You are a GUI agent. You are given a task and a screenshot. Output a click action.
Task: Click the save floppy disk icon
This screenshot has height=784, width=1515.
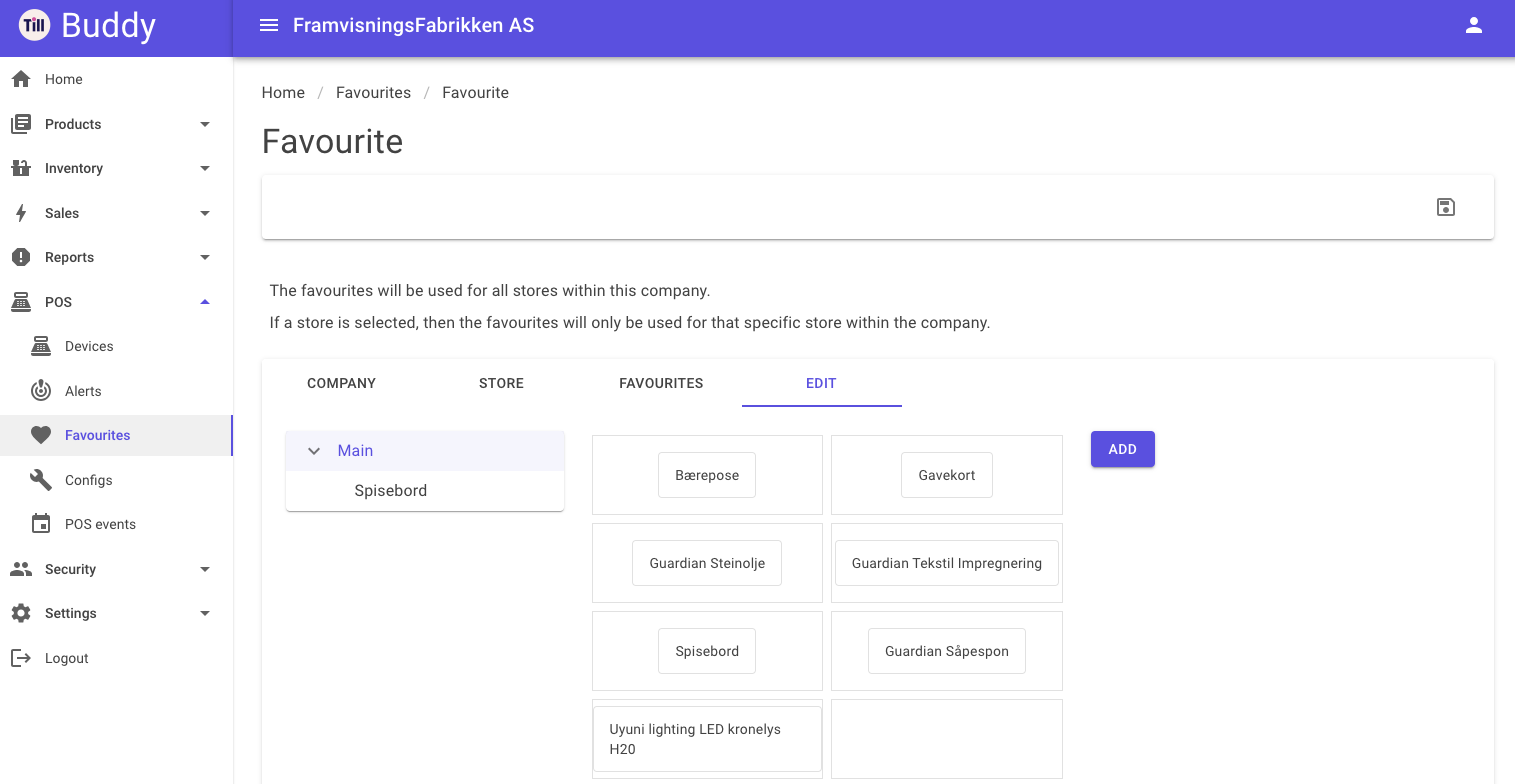[1445, 207]
